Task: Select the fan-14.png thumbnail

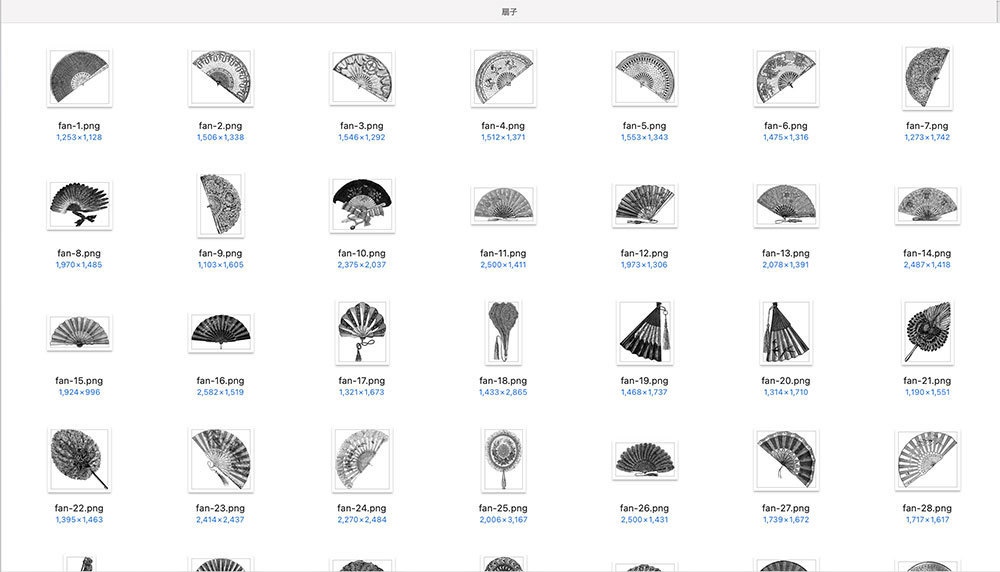Action: (x=927, y=205)
